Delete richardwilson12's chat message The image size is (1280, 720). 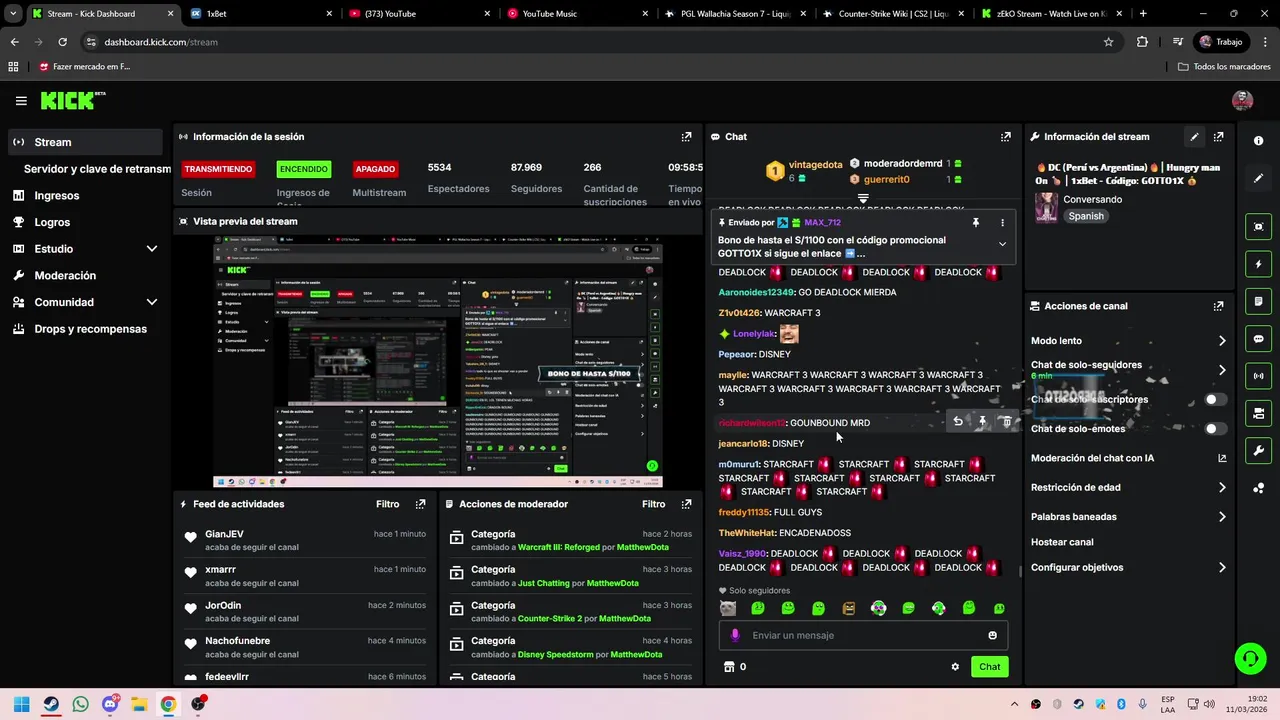[1006, 422]
